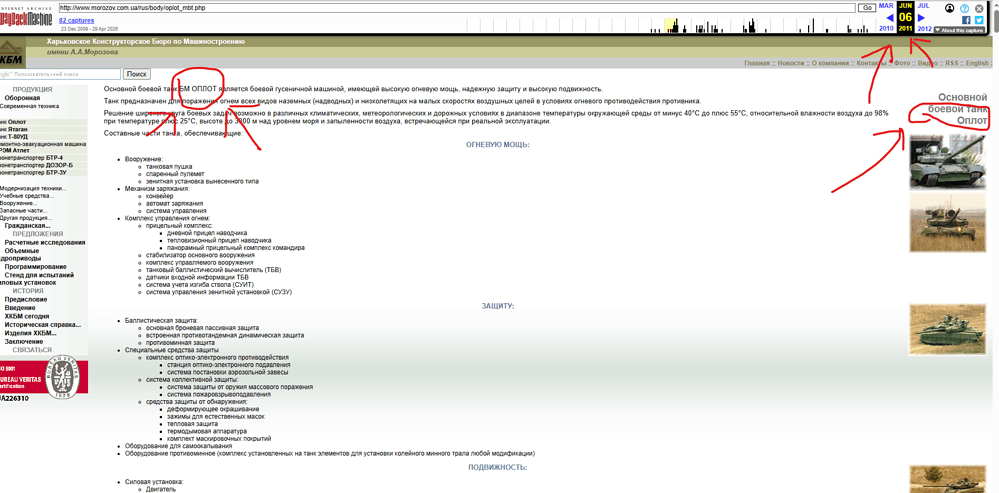
Task: Select year 2010 in Wayback toolbar
Action: [886, 29]
